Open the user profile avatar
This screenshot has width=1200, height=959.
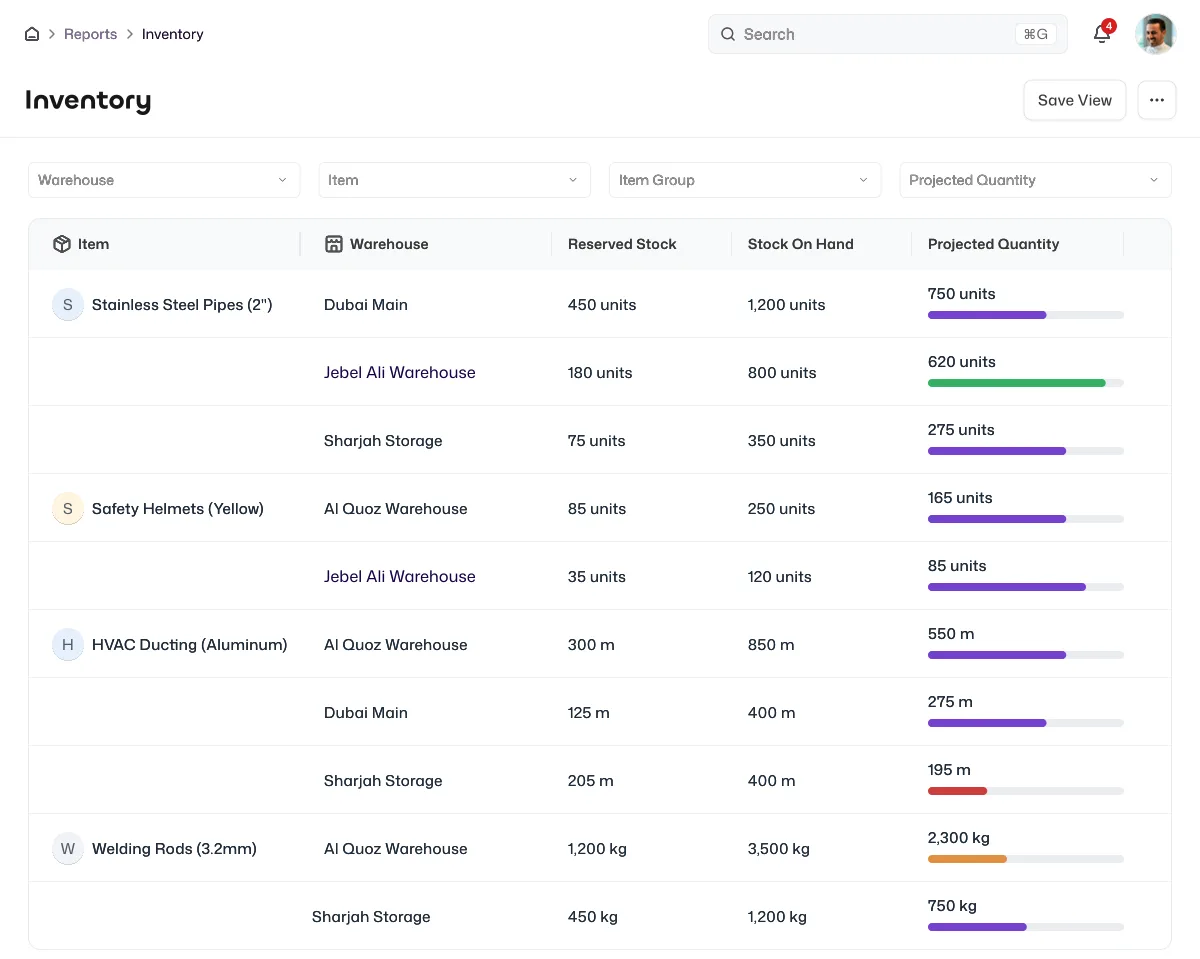(x=1156, y=34)
